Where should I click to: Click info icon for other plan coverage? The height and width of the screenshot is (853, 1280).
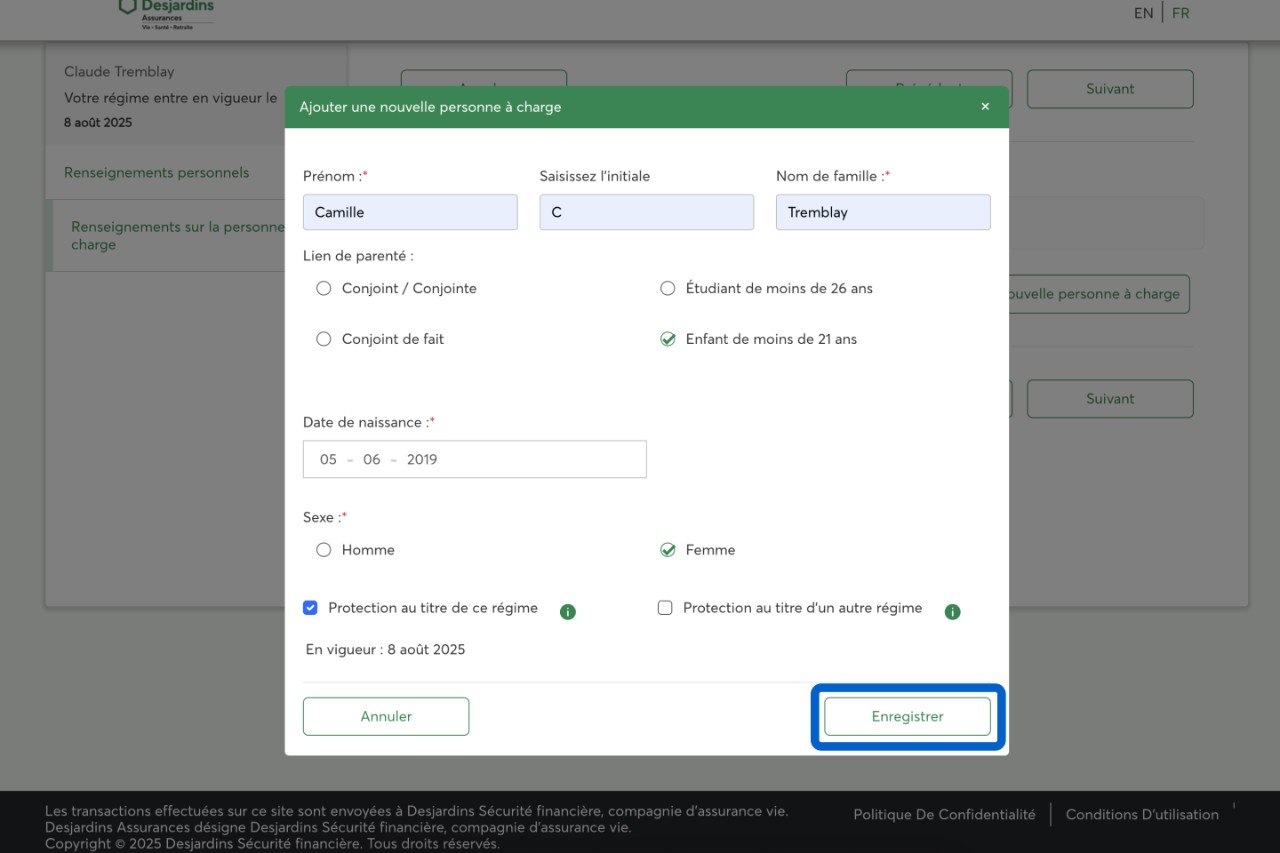(x=952, y=611)
